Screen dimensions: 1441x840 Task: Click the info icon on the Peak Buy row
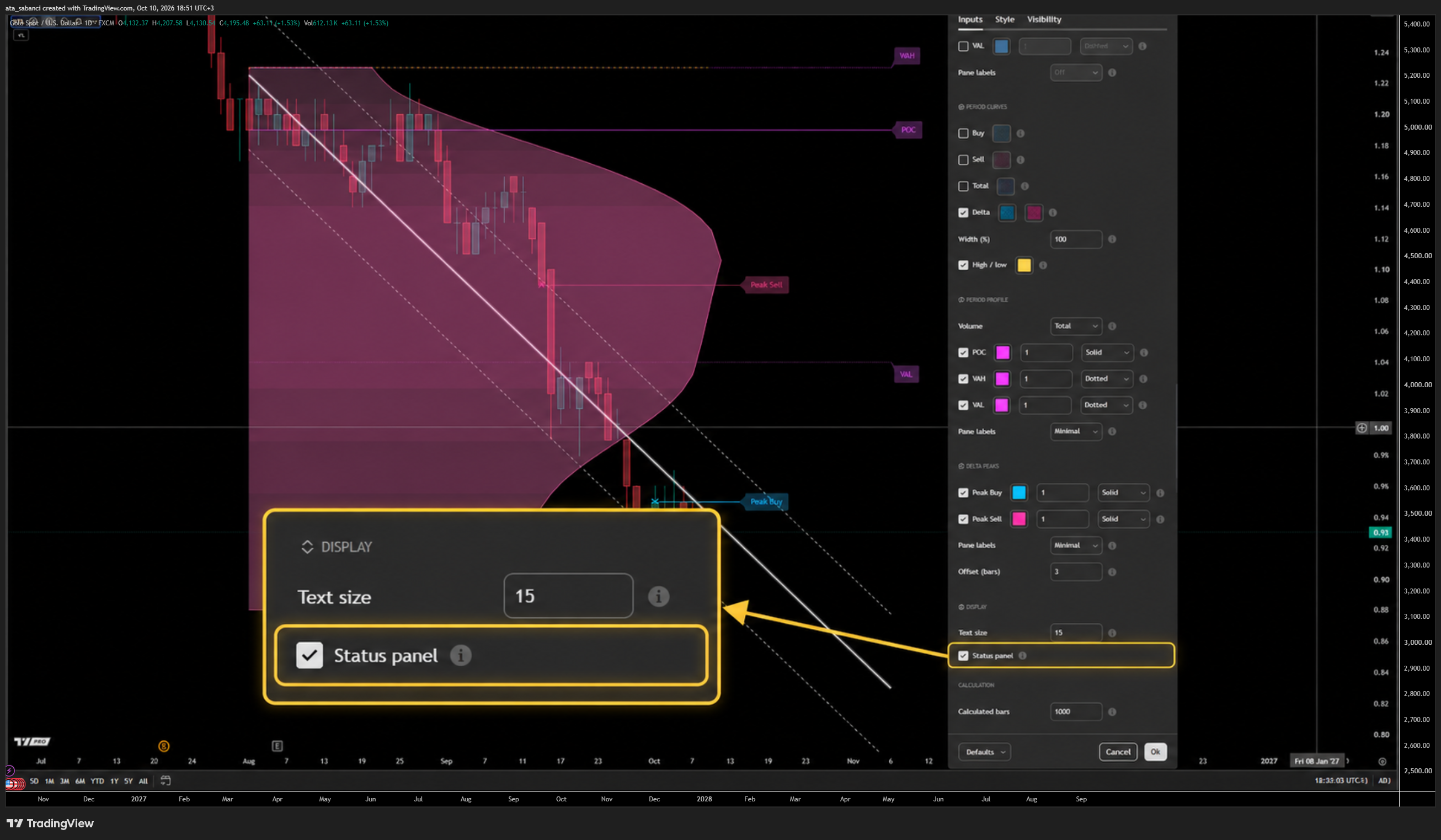[x=1160, y=493]
